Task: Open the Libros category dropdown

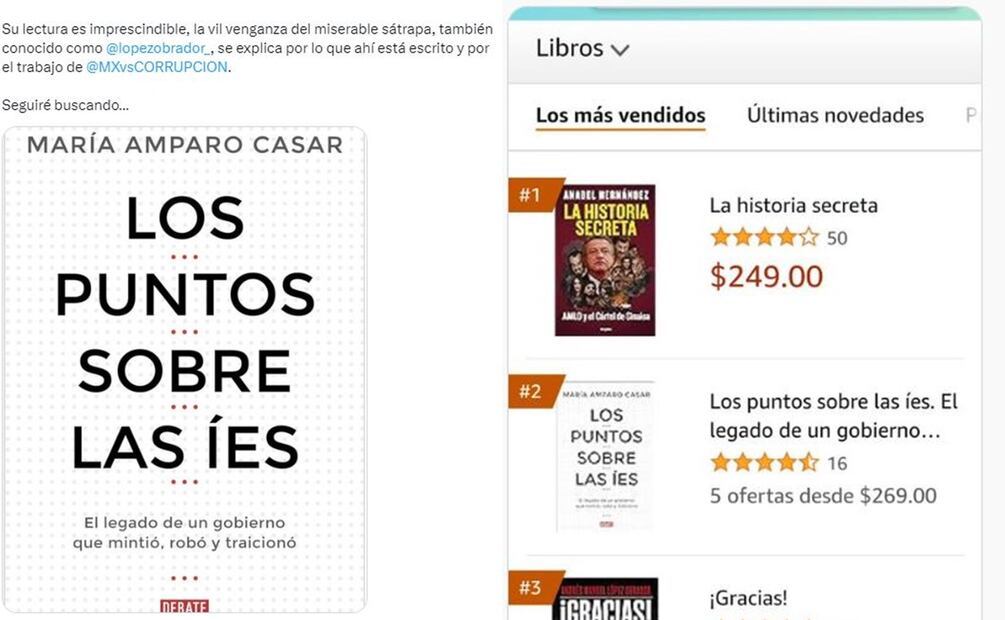Action: point(583,49)
